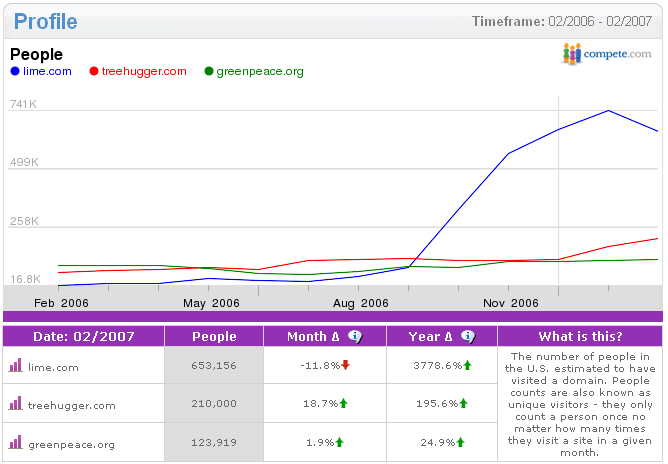The height and width of the screenshot is (464, 668).
Task: Click the compete.com logo
Action: 607,54
